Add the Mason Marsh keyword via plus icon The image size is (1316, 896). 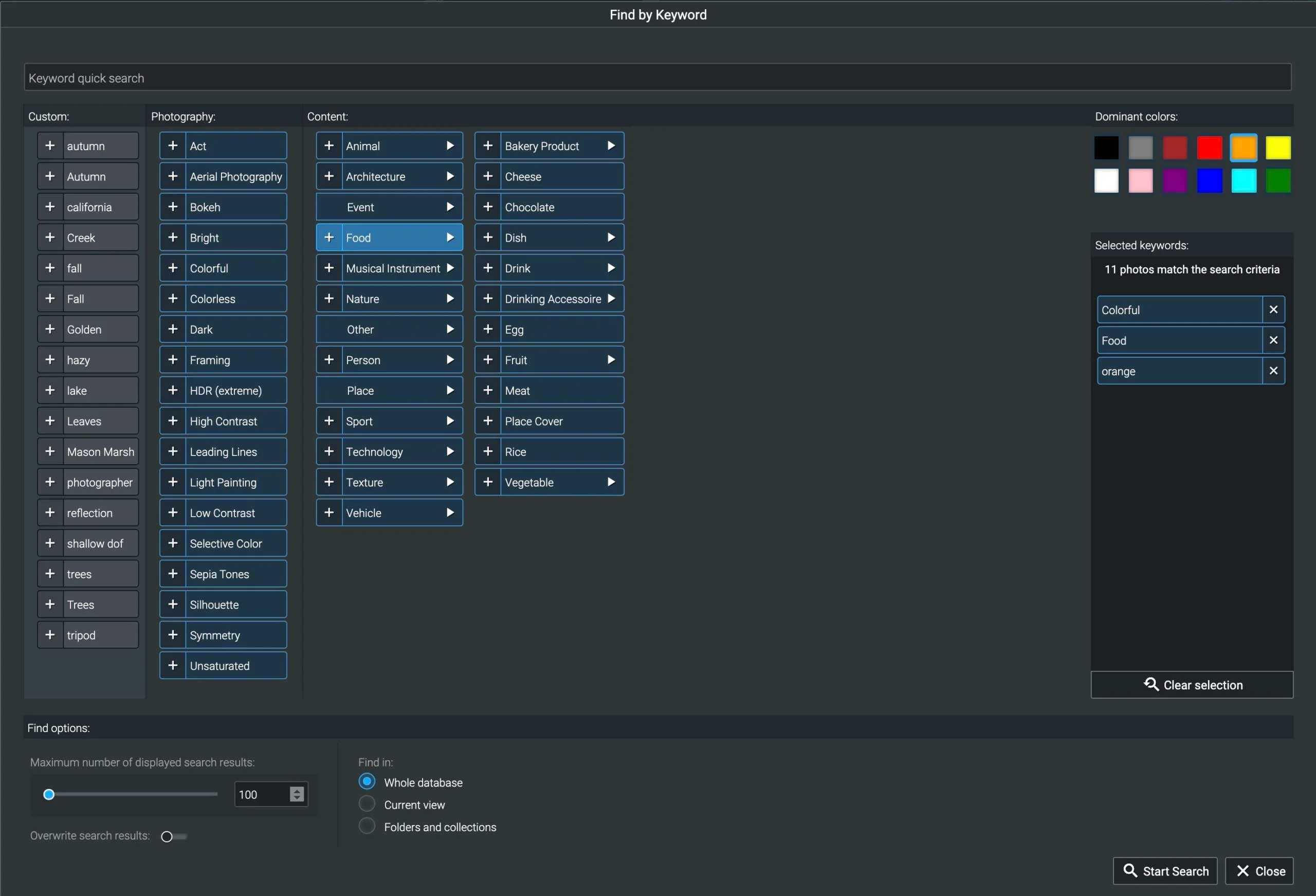point(50,451)
